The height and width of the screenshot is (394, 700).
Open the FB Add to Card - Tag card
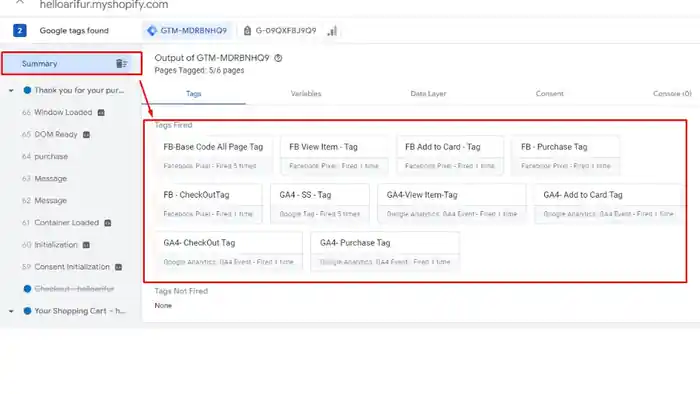point(450,156)
